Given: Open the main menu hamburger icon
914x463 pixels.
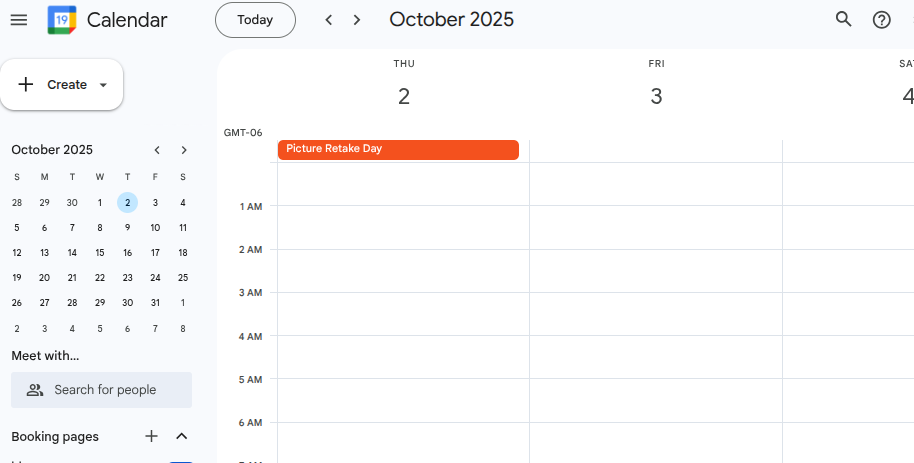Looking at the screenshot, I should pos(19,20).
